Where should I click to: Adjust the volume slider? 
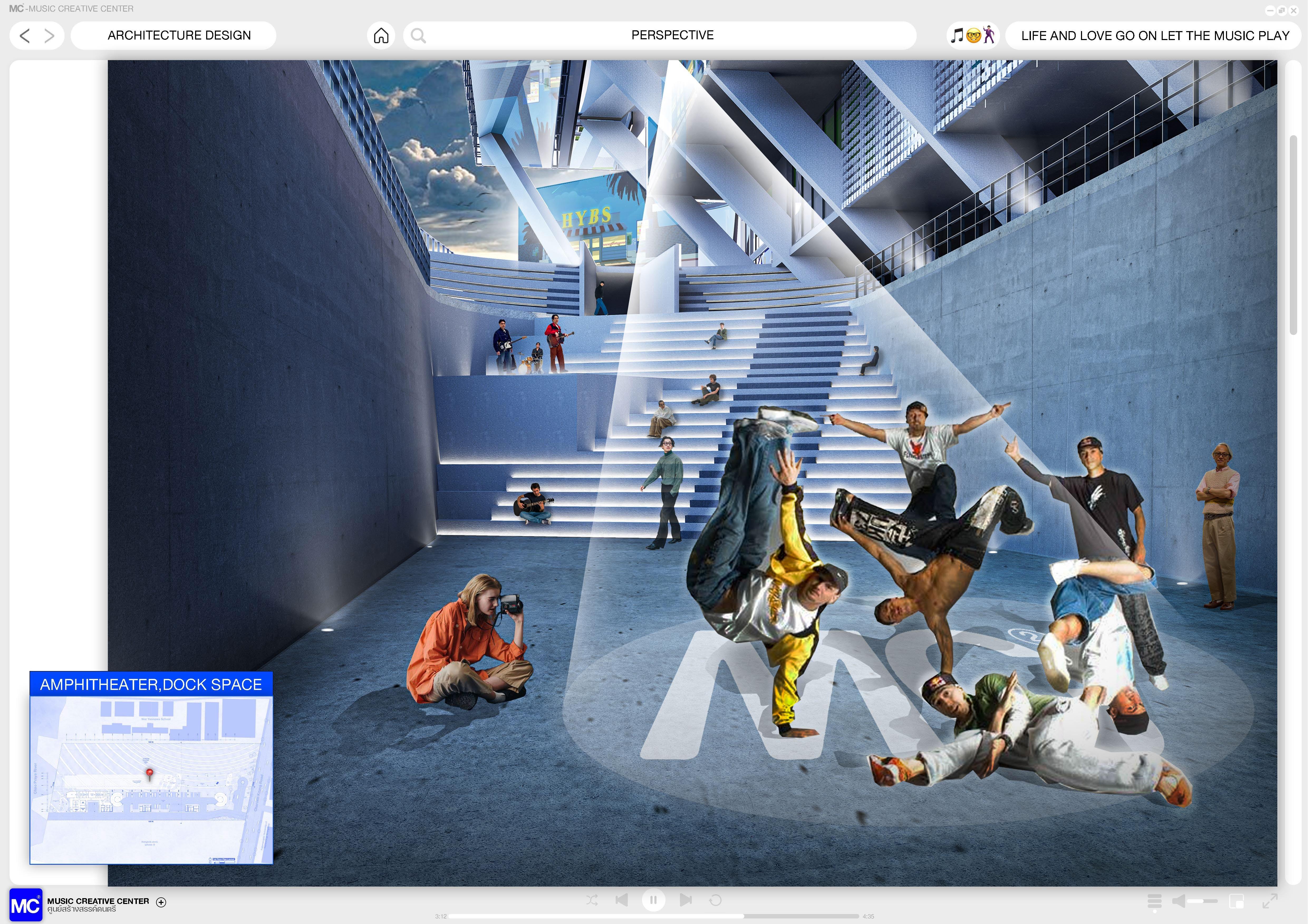point(1203,901)
